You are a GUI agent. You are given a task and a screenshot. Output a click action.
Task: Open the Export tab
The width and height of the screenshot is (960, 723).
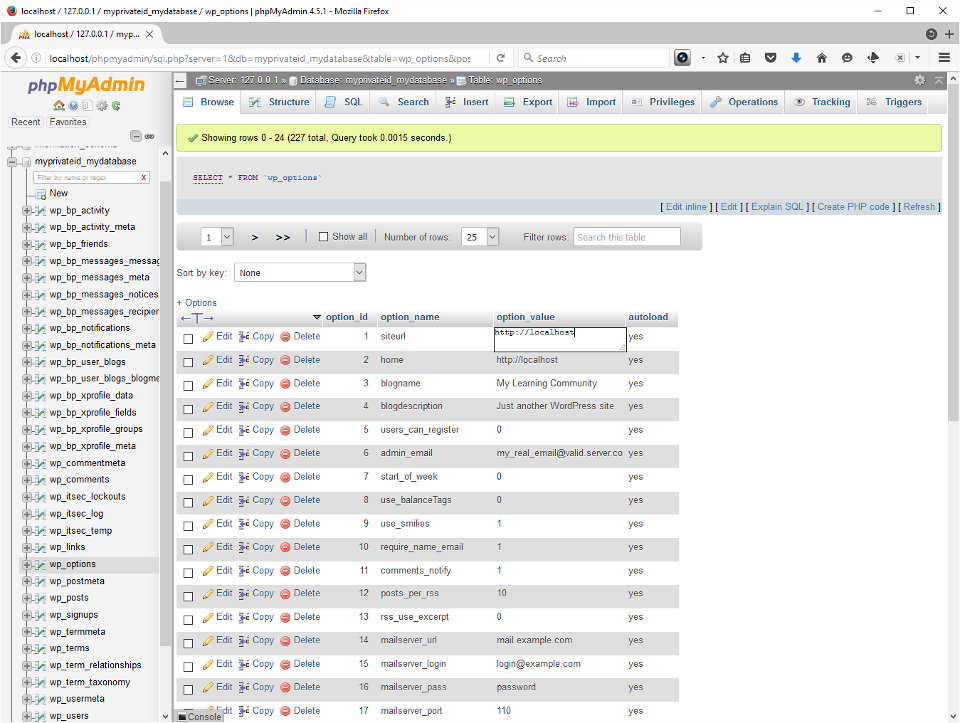528,102
